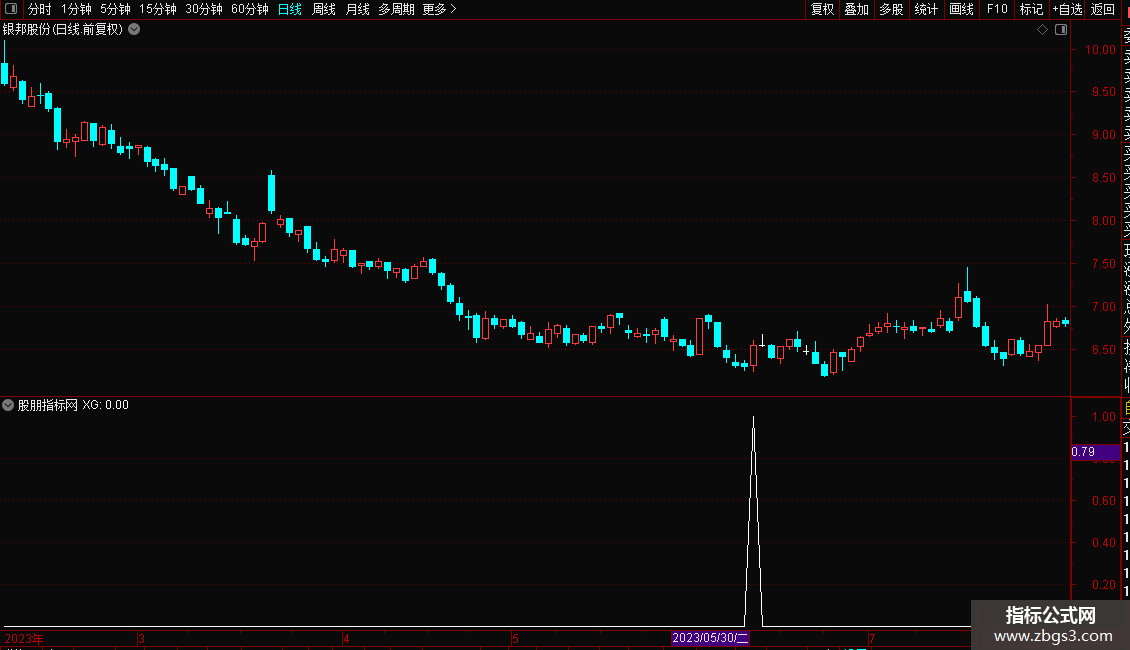
Task: Open 多周期 multi-period view
Action: click(396, 9)
